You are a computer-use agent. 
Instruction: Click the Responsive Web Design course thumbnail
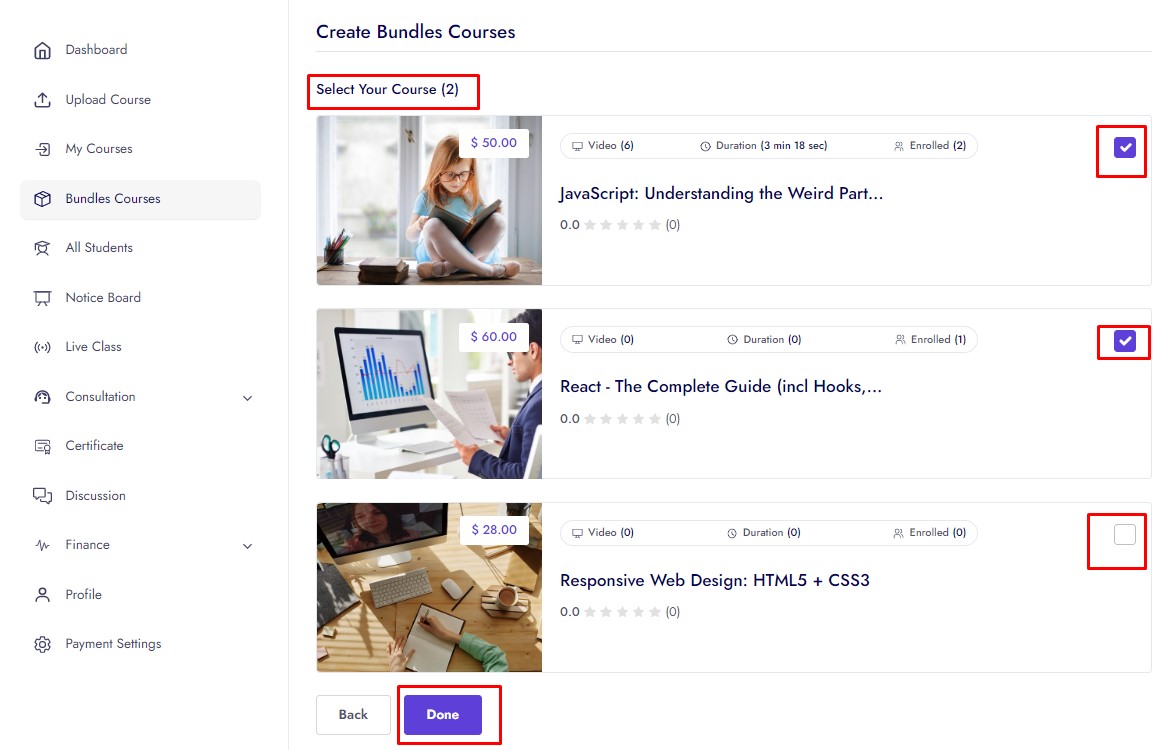429,588
